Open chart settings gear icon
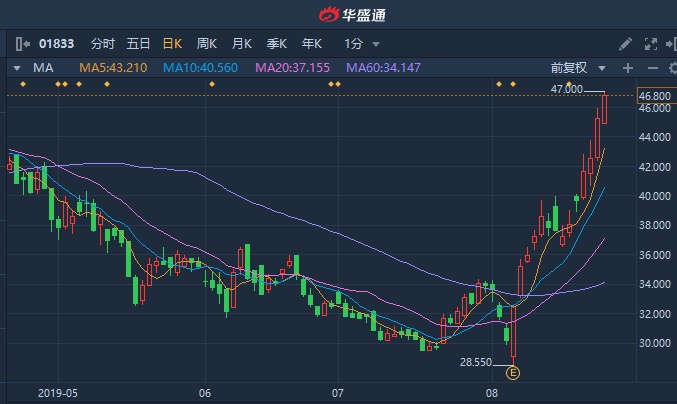677x404 pixels. point(671,68)
